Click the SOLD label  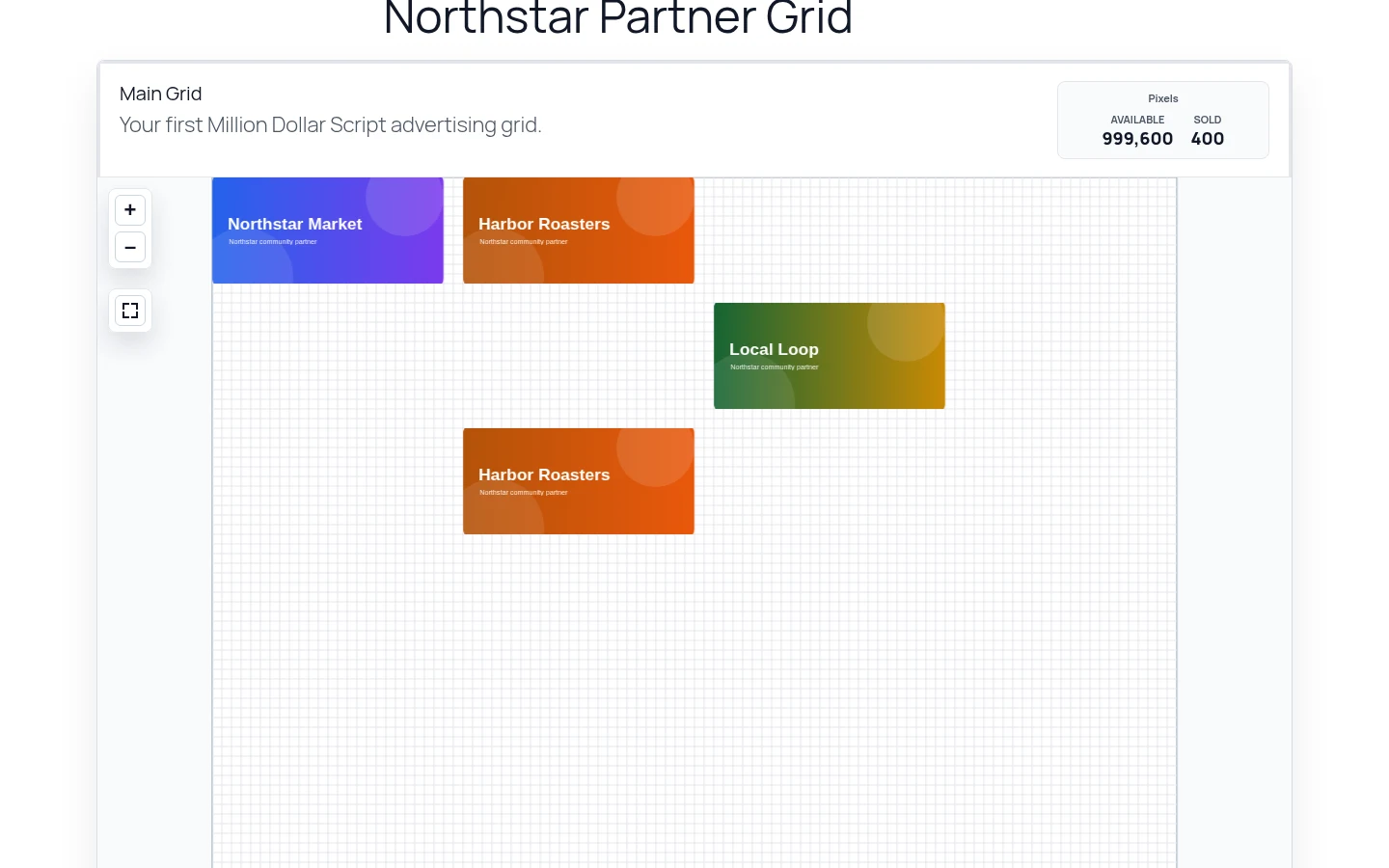point(1208,120)
